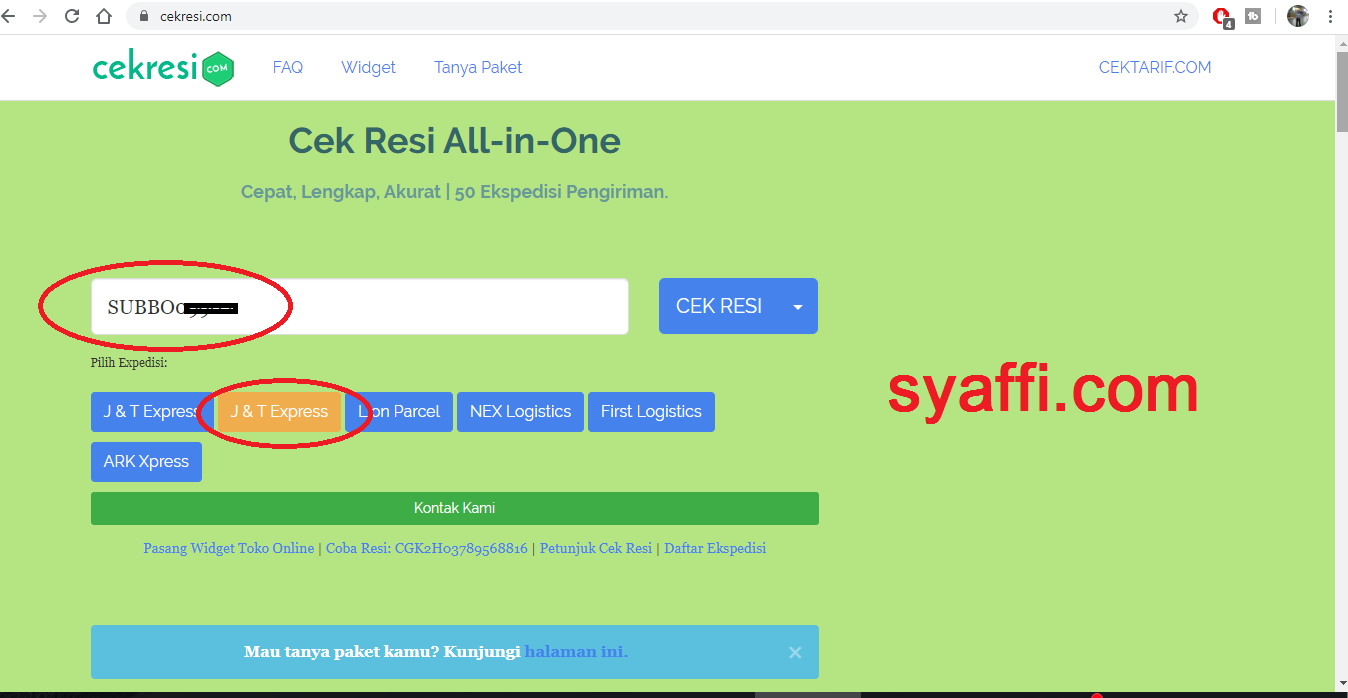This screenshot has width=1348, height=698.
Task: View site info via the padlock icon
Action: 144,16
